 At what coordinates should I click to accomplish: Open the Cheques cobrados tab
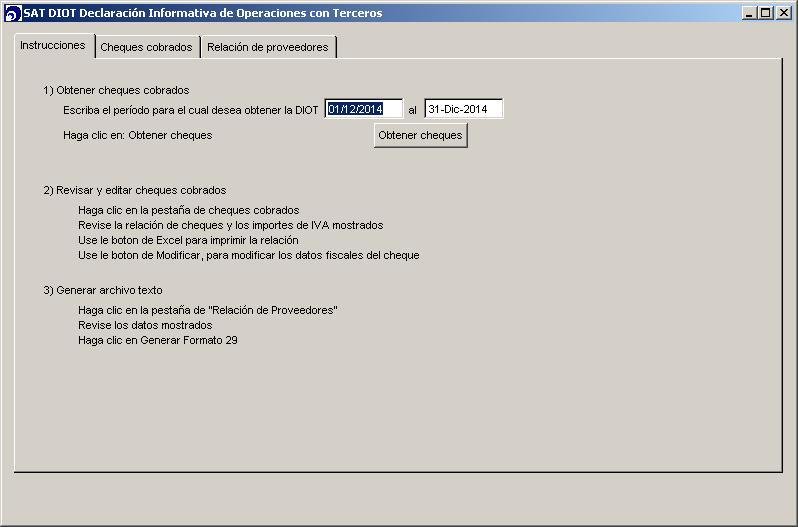[147, 47]
